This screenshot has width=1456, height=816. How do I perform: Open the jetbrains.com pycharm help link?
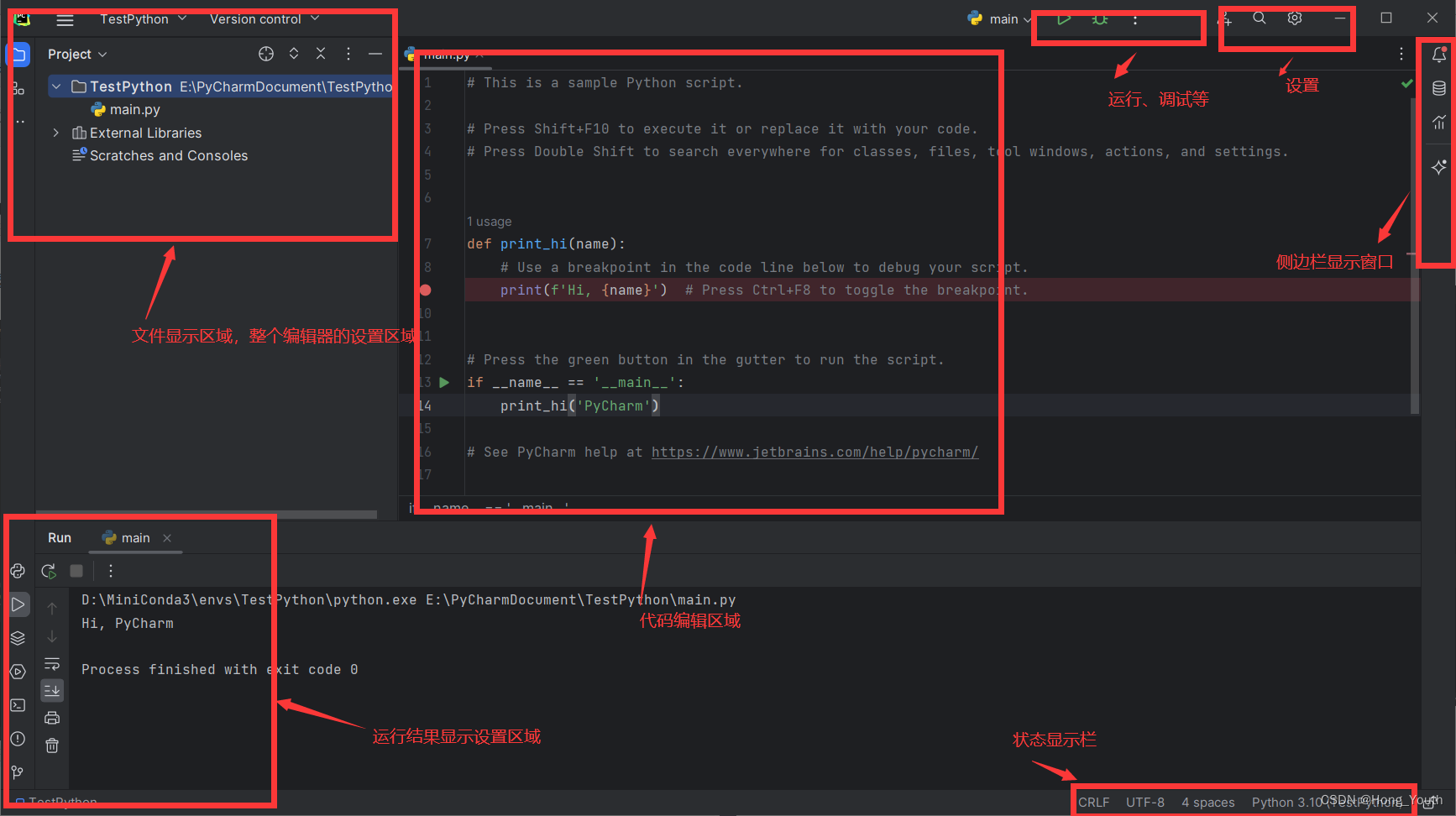tap(814, 452)
